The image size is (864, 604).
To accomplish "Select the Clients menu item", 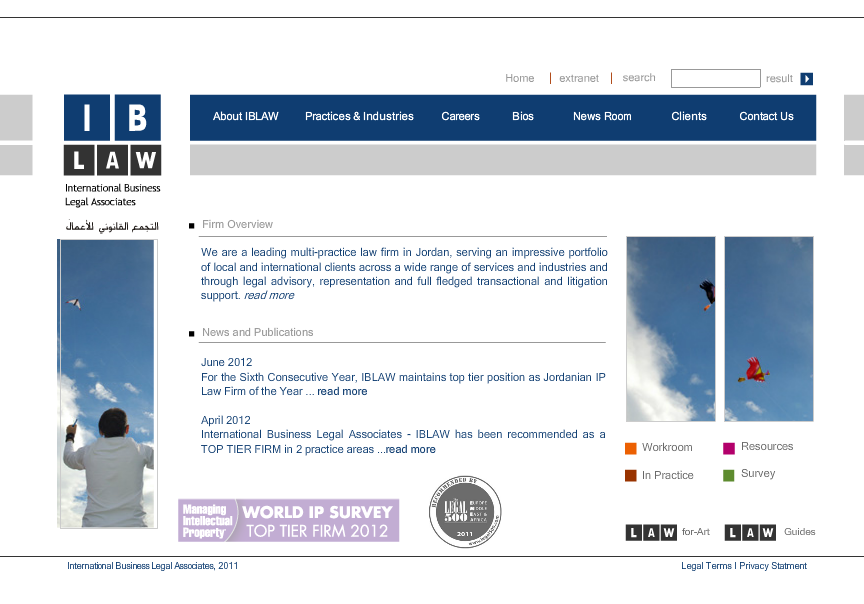I will tap(689, 116).
